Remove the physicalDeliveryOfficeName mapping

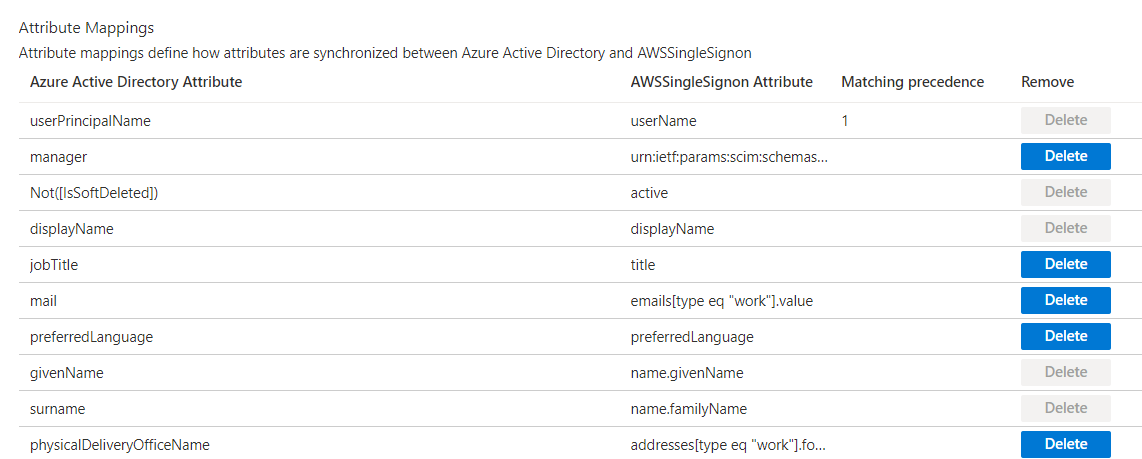click(1065, 444)
